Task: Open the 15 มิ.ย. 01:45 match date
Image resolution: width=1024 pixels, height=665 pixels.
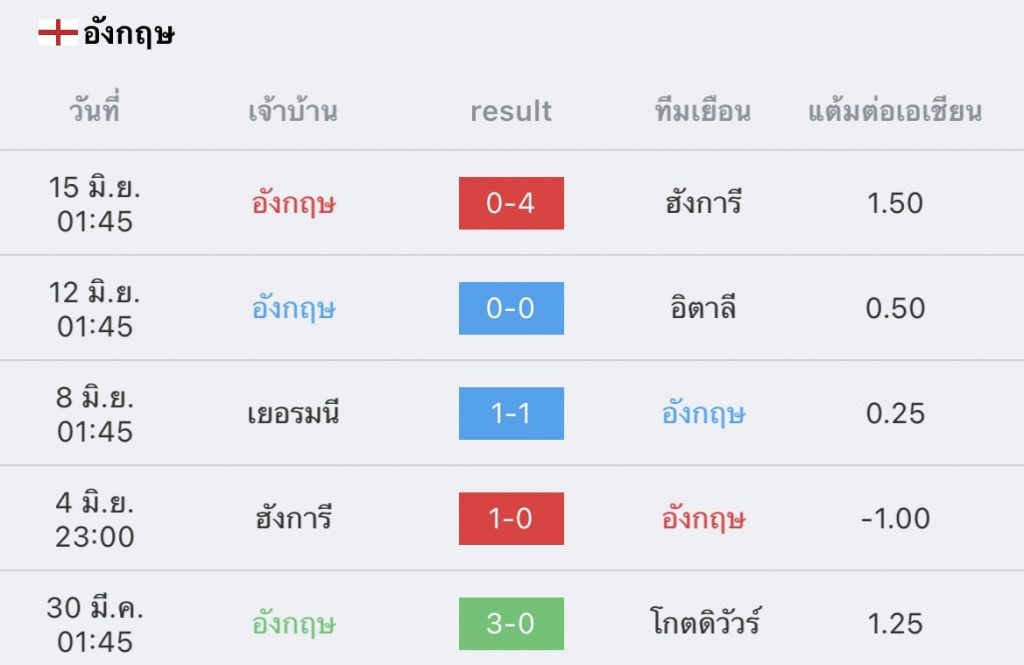Action: click(95, 204)
